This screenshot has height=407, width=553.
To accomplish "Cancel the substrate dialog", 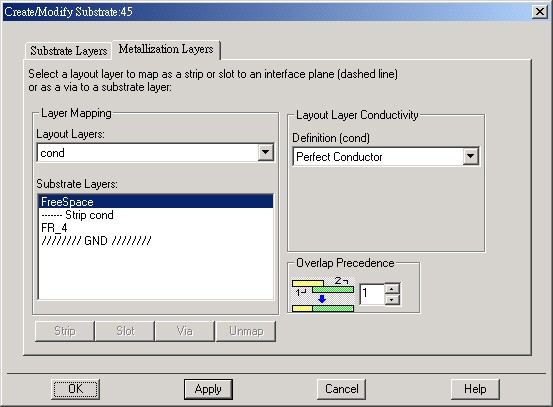I will pos(341,389).
